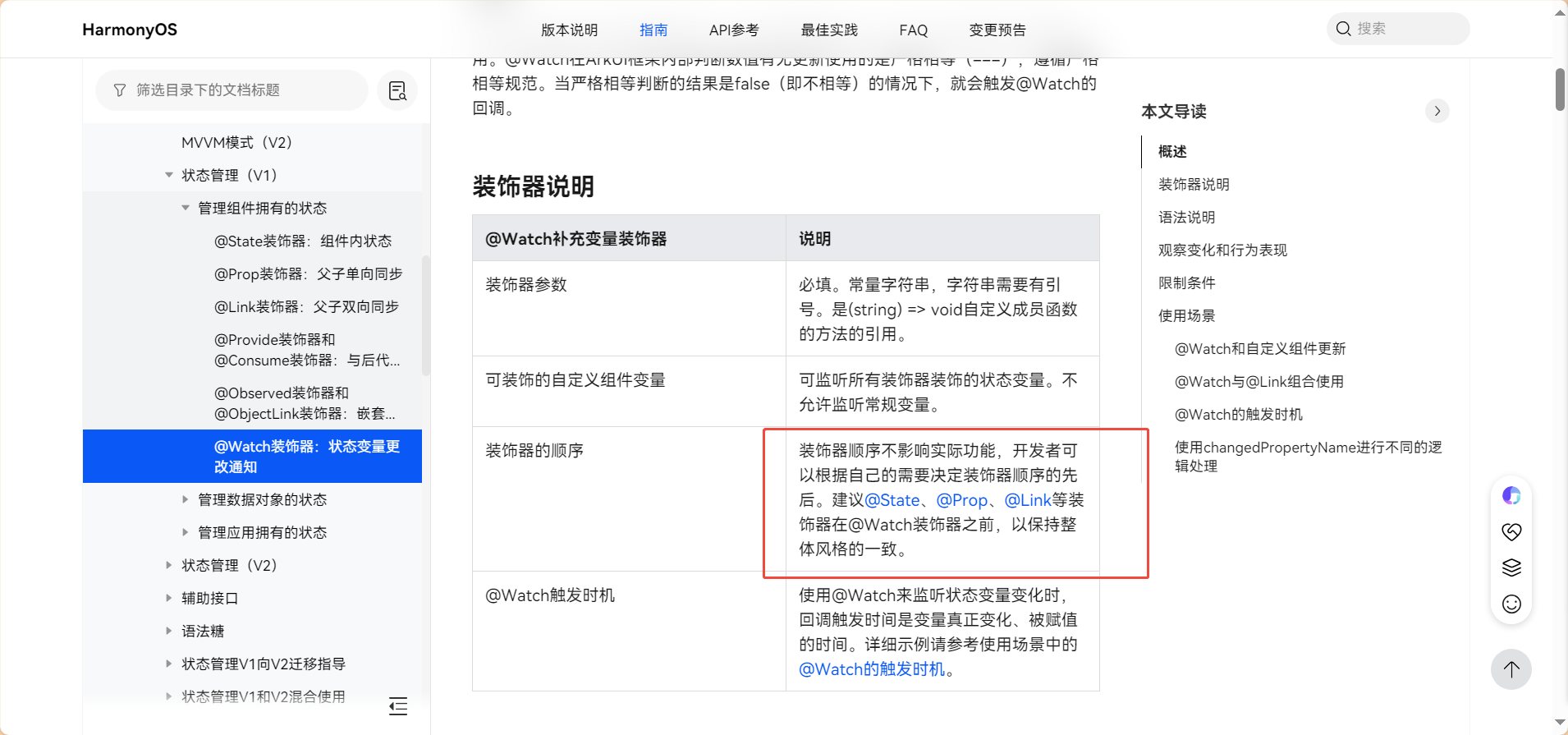Viewport: 1568px width, 735px height.
Task: Click the back-to-top arrow button
Action: point(1511,669)
